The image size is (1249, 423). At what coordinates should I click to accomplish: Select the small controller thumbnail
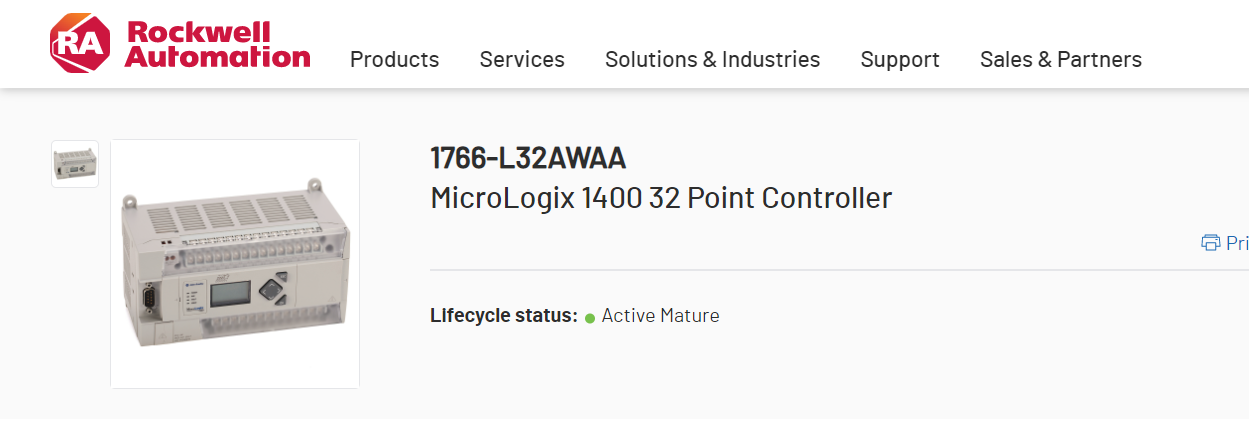[75, 164]
